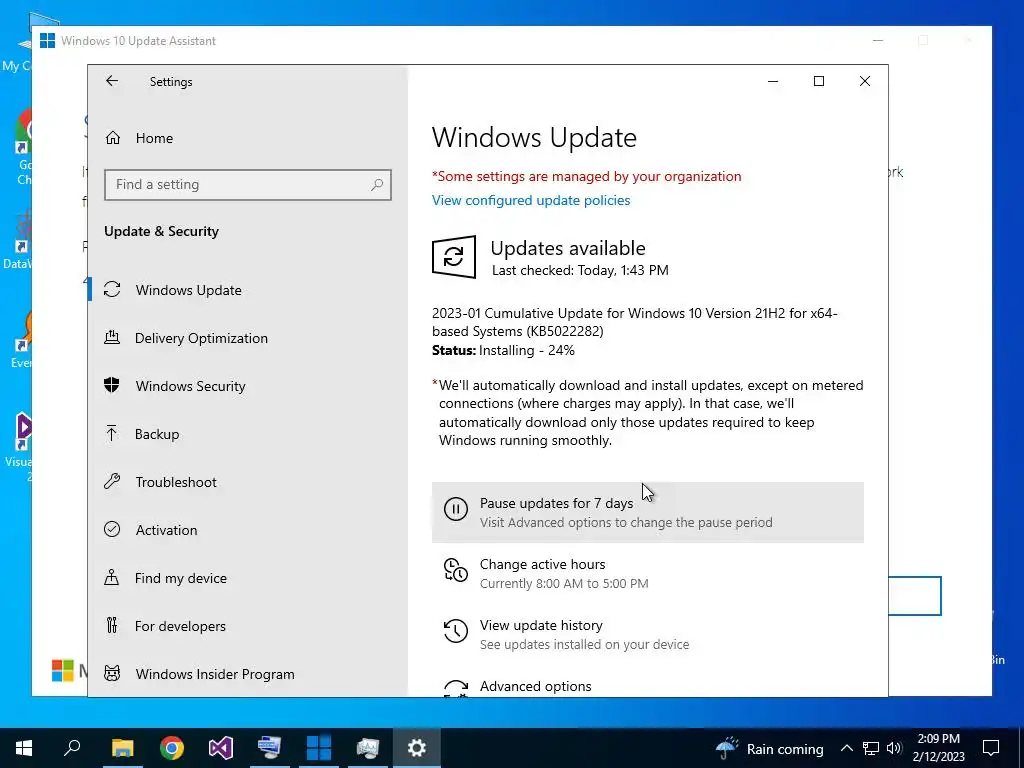Click the volume speaker icon
Image resolution: width=1024 pixels, height=768 pixels.
895,748
